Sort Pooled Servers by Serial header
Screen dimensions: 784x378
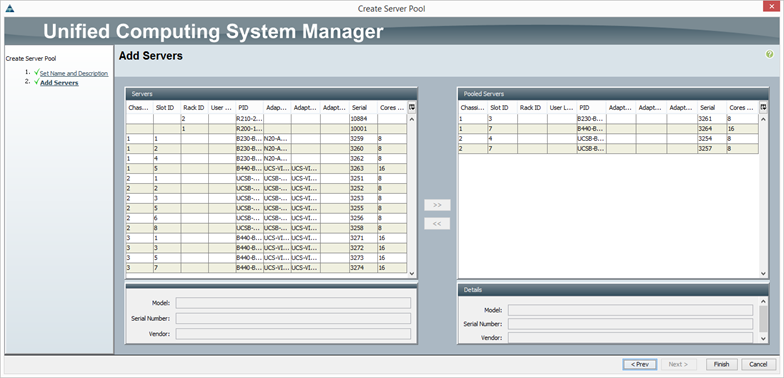point(712,108)
